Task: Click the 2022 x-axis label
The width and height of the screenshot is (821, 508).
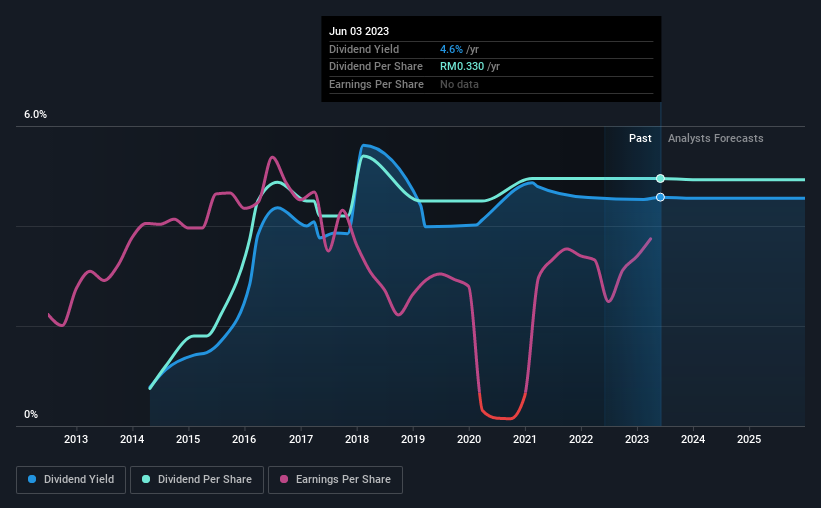Action: pos(581,439)
